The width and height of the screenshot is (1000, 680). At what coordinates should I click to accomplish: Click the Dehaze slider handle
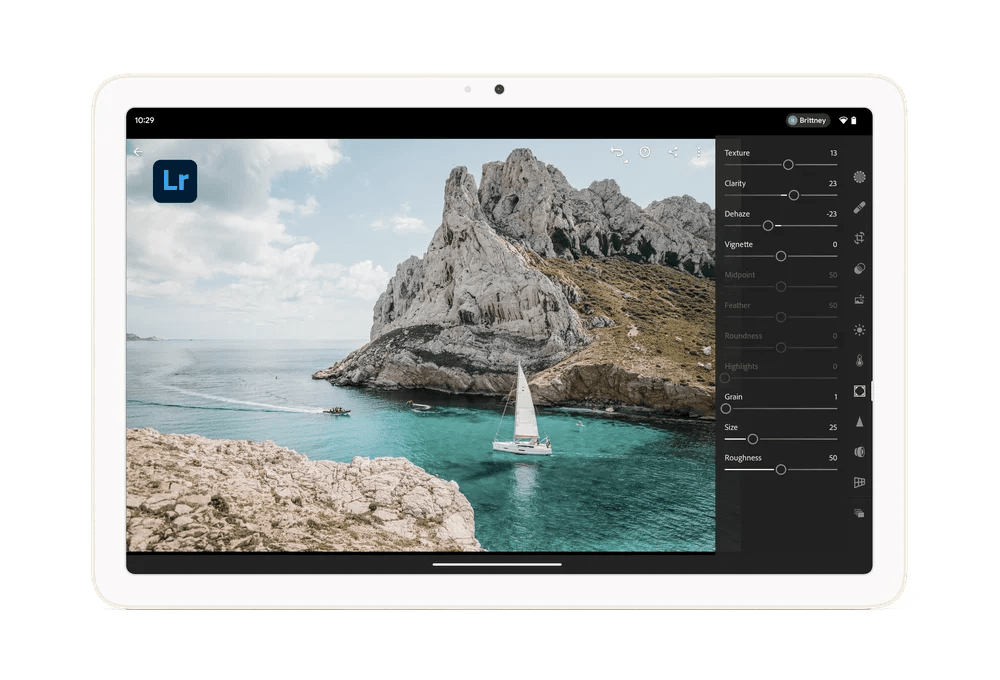click(768, 226)
